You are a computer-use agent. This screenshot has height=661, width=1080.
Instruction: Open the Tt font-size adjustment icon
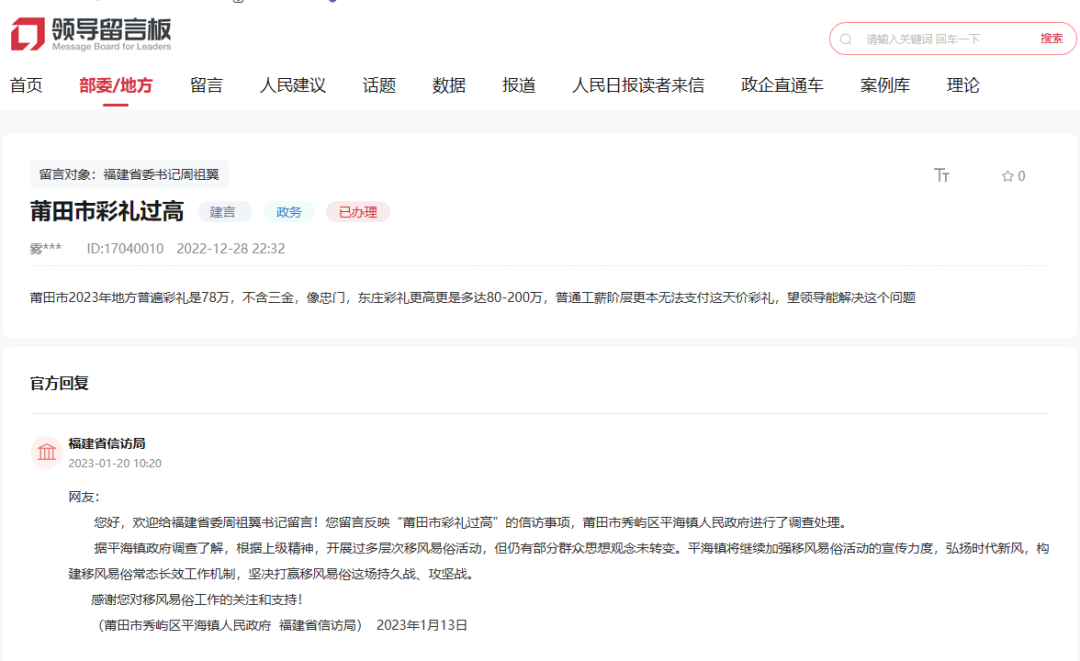[x=941, y=175]
